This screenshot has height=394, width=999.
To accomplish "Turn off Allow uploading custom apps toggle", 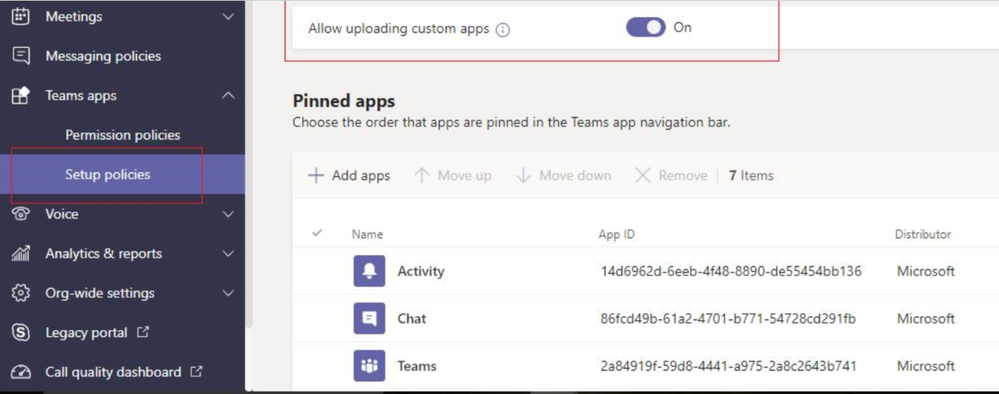I will 645,27.
